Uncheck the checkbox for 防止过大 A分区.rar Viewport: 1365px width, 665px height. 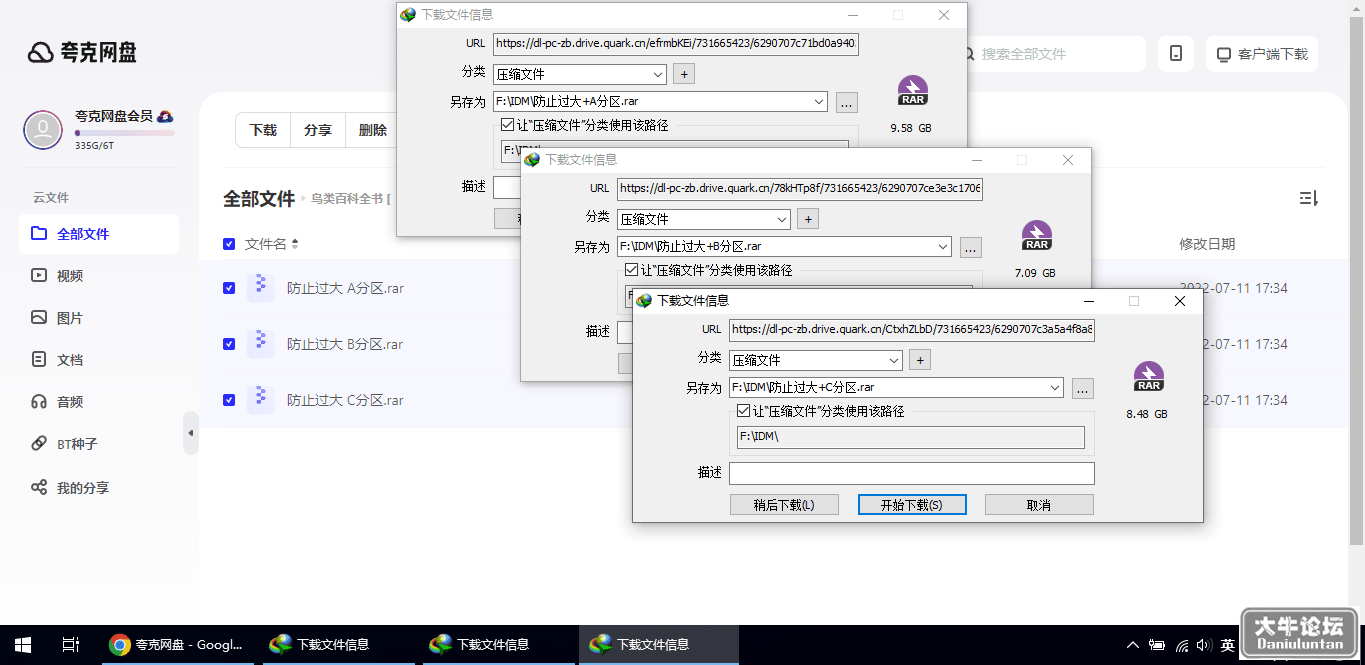click(x=229, y=288)
